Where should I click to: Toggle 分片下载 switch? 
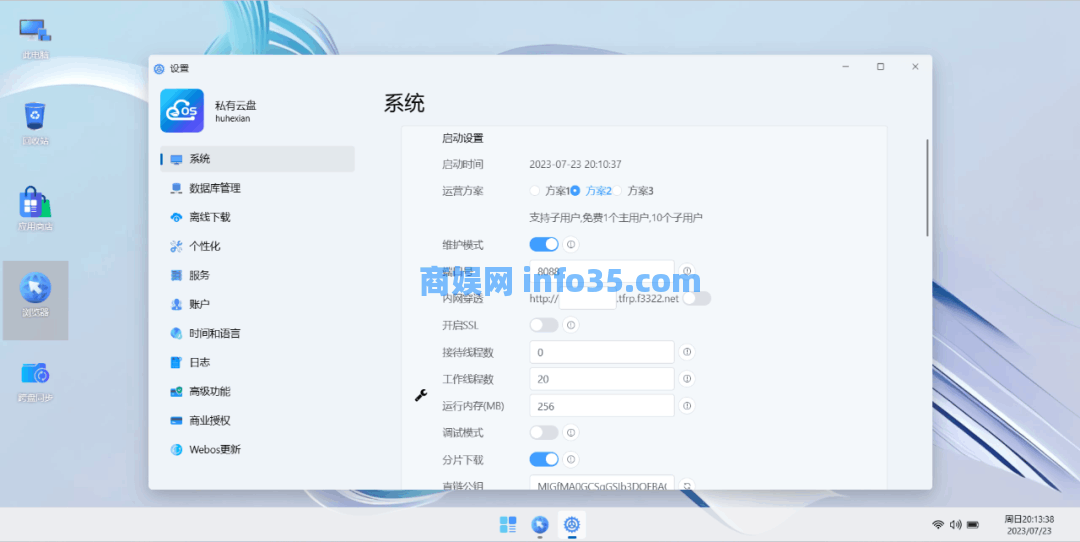click(544, 459)
